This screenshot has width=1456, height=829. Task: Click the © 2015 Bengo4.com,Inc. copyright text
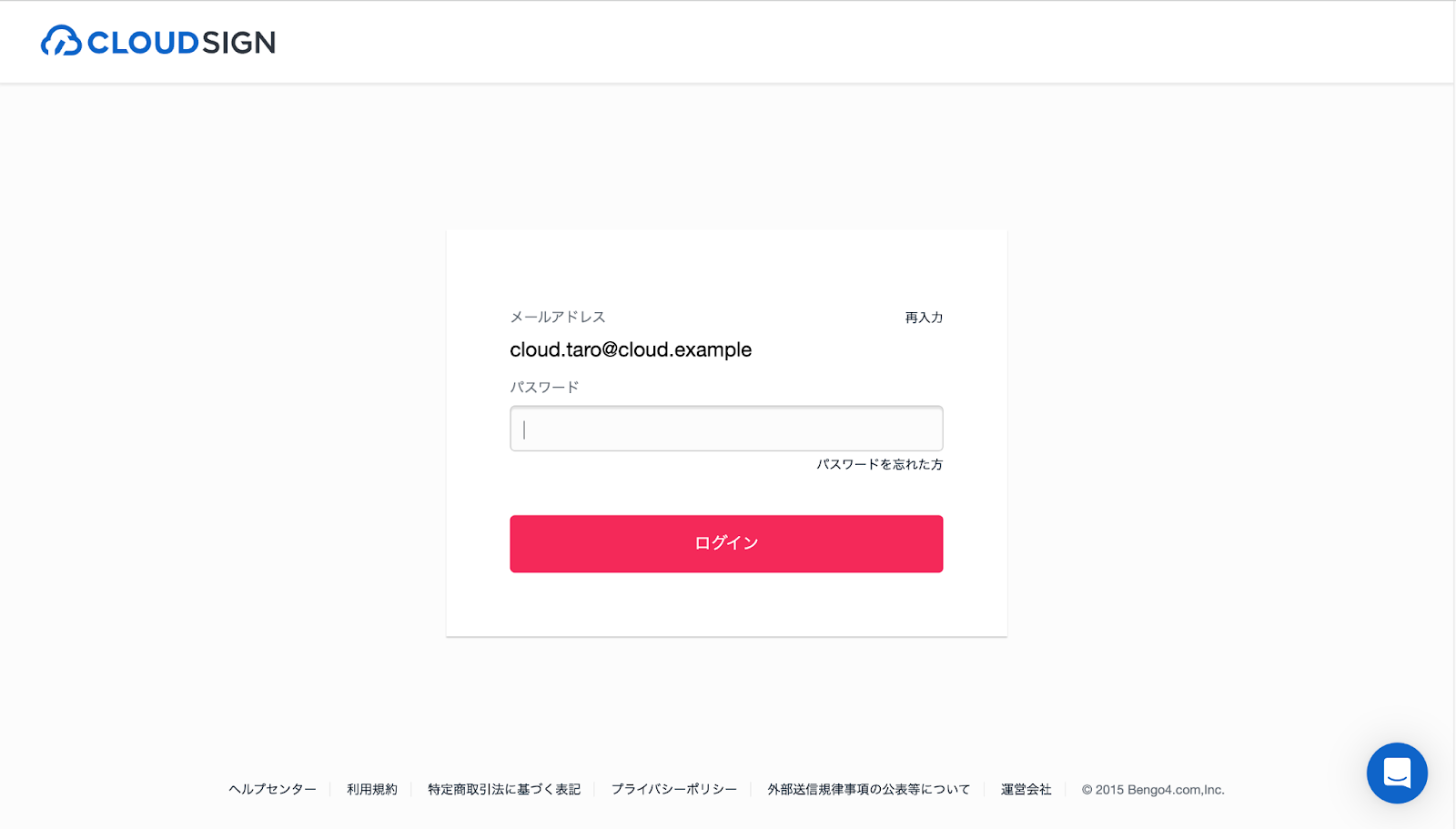click(x=1153, y=790)
